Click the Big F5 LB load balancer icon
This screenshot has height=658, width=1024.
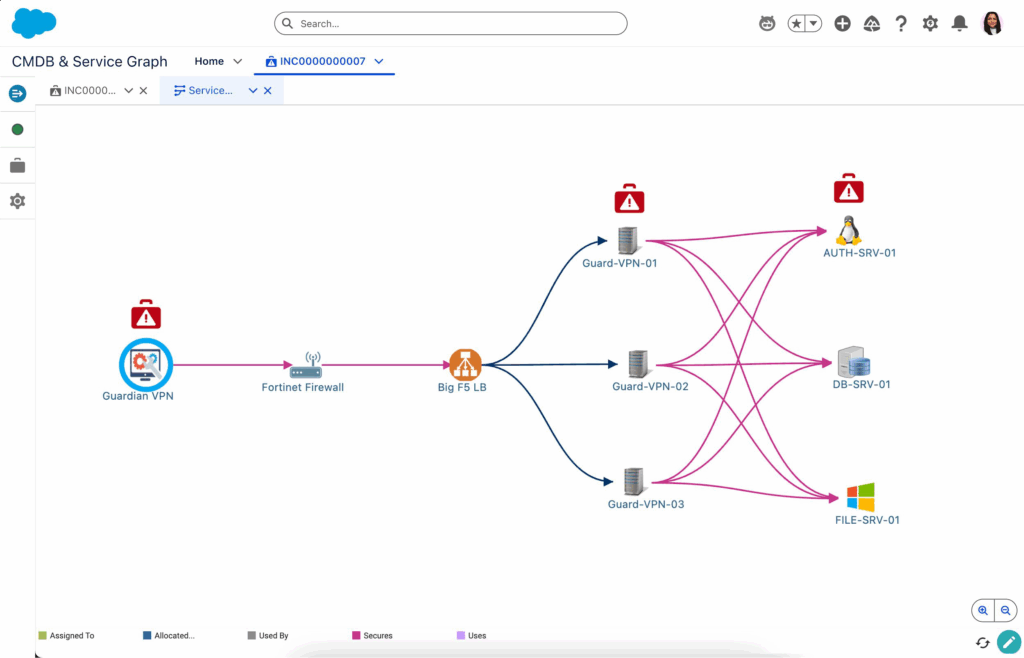tap(465, 364)
